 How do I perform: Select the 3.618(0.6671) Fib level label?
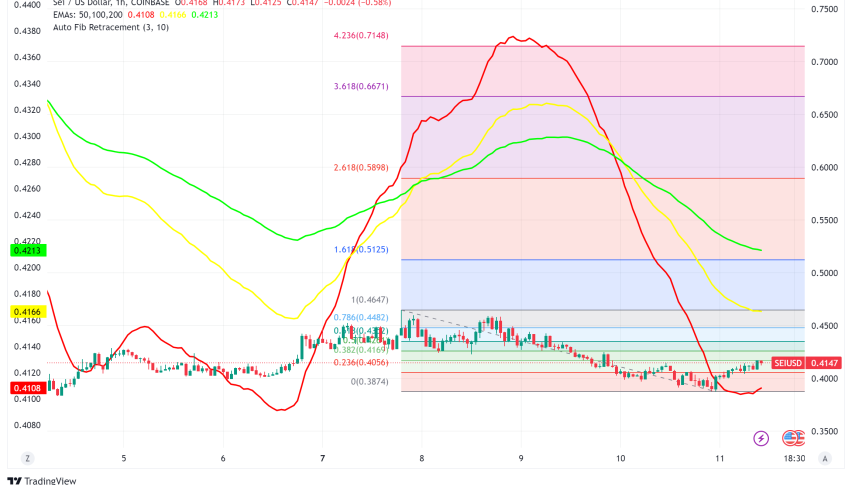coord(361,86)
